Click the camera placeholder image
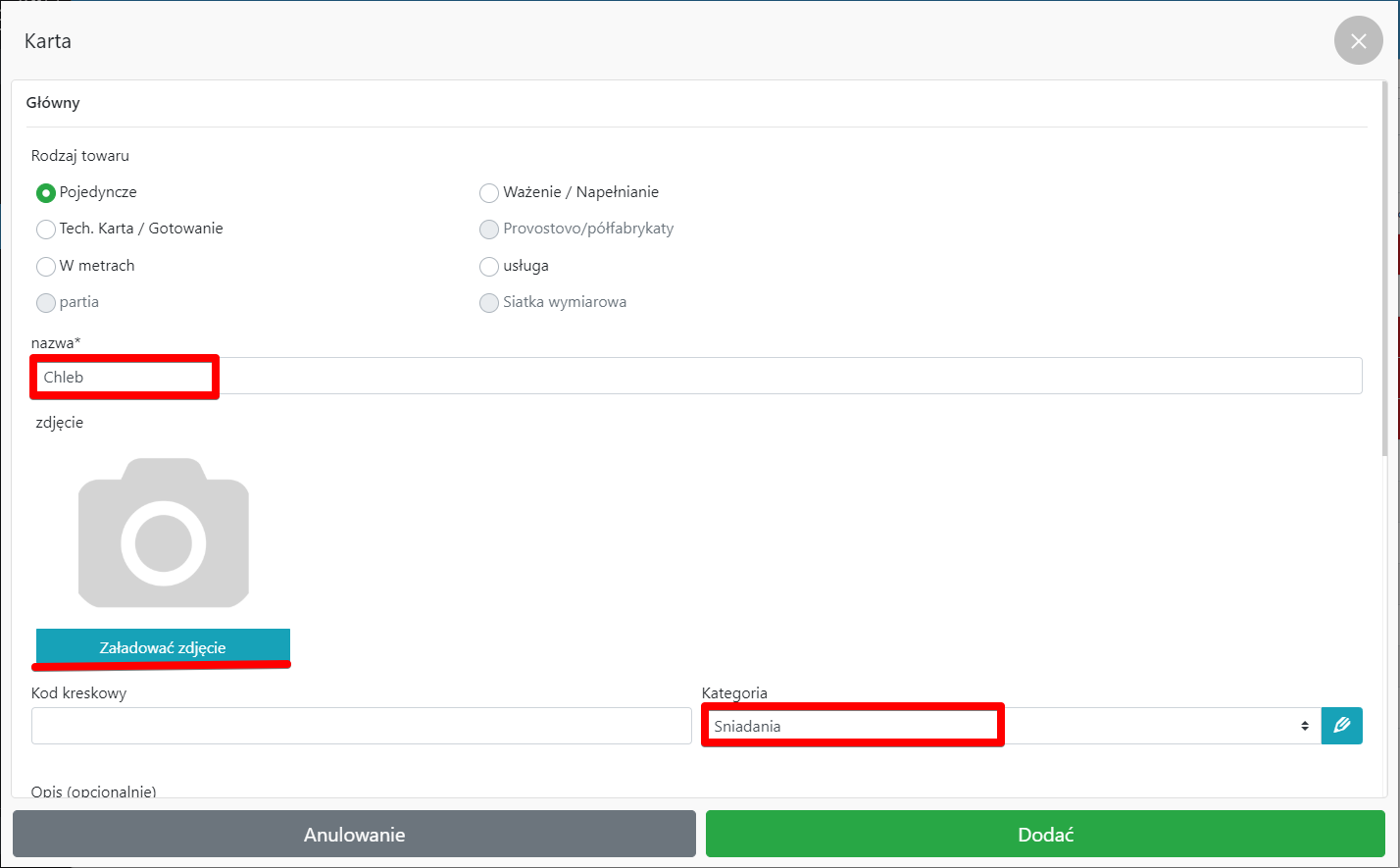 (x=164, y=533)
